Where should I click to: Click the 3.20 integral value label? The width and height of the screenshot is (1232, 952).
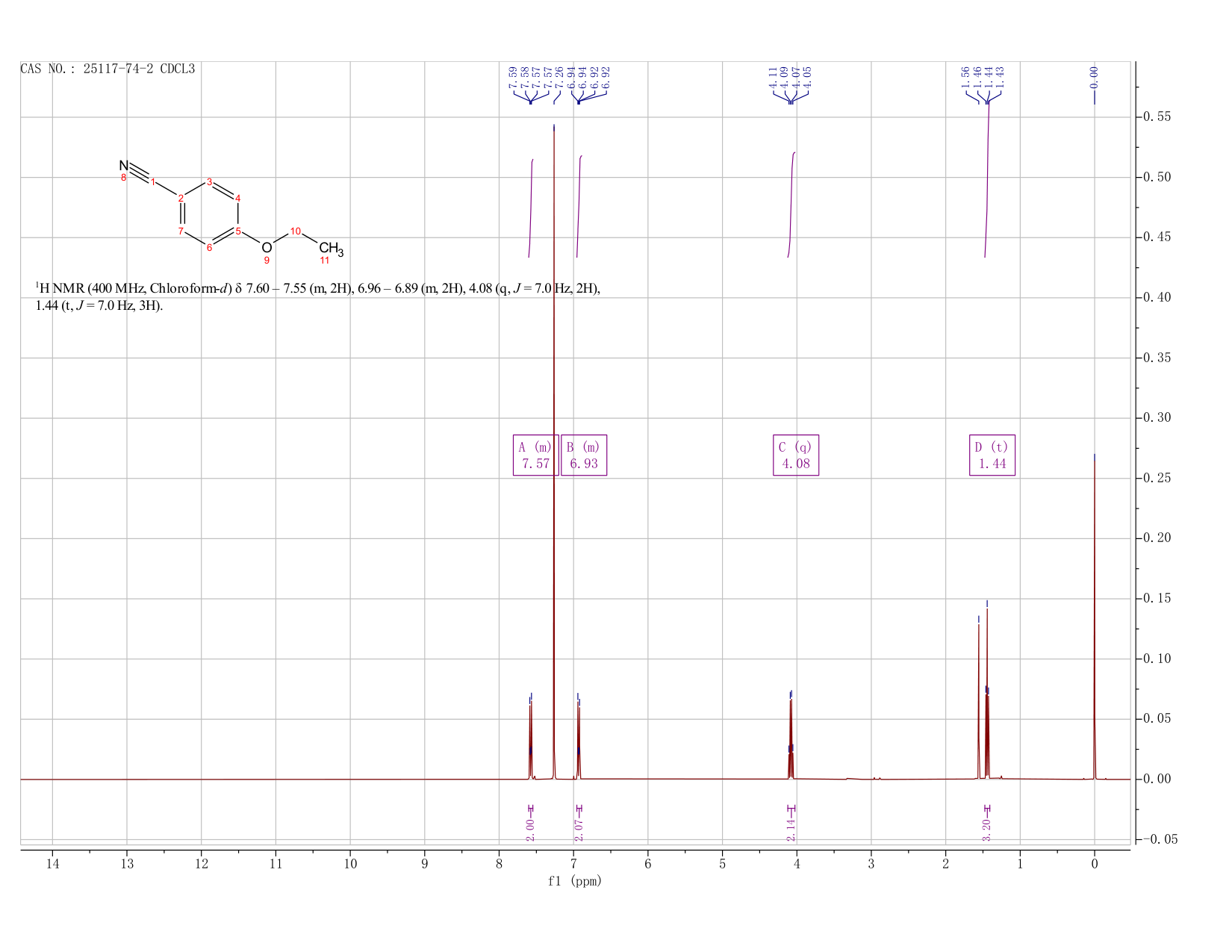point(986,830)
